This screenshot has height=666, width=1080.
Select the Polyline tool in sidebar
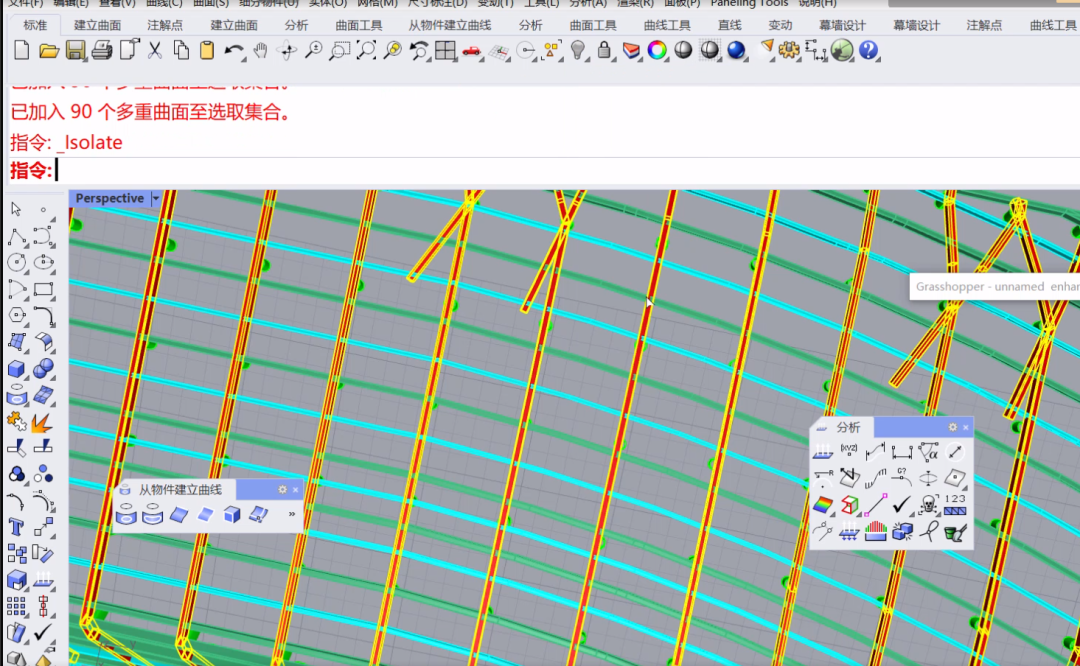[17, 236]
